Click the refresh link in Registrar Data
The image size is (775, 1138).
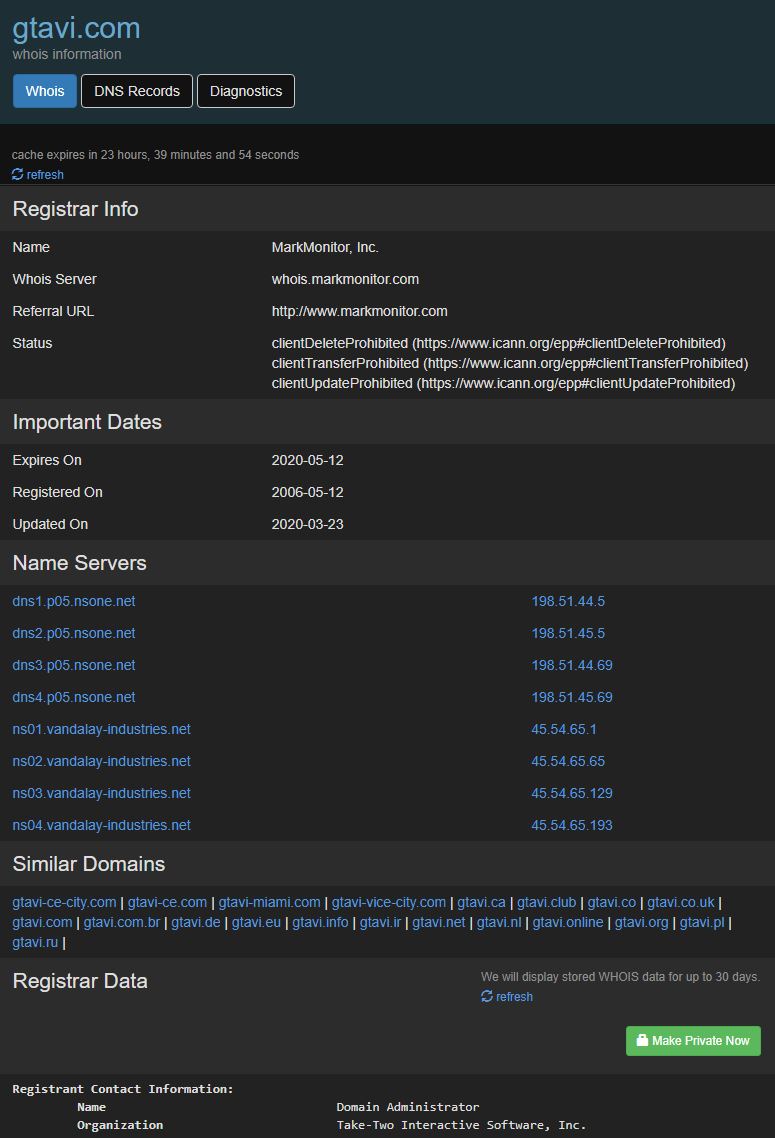coord(507,996)
